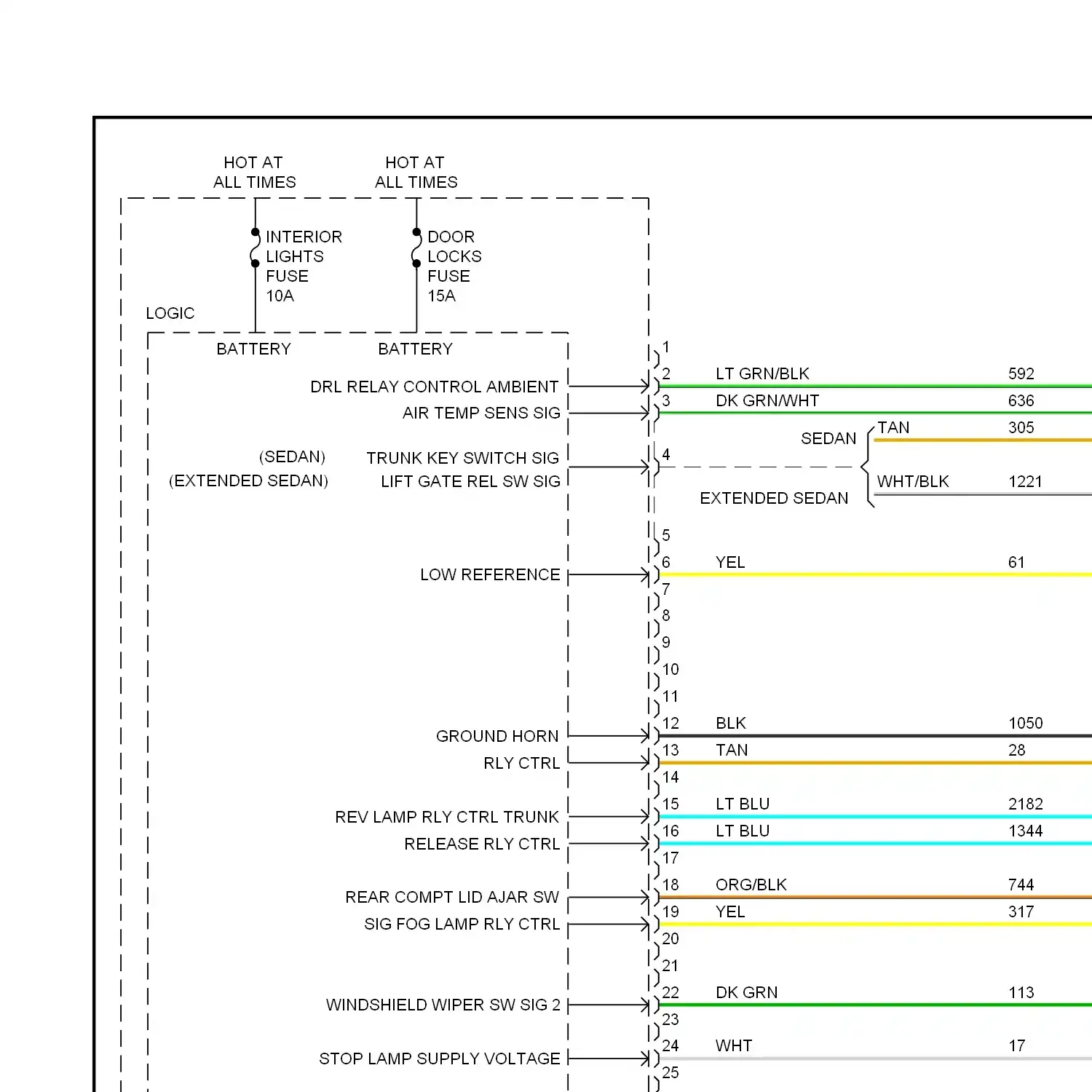Click the STOP LAMP SUPPLY VOLTAGE label
This screenshot has width=1092, height=1092.
pyautogui.click(x=440, y=1059)
